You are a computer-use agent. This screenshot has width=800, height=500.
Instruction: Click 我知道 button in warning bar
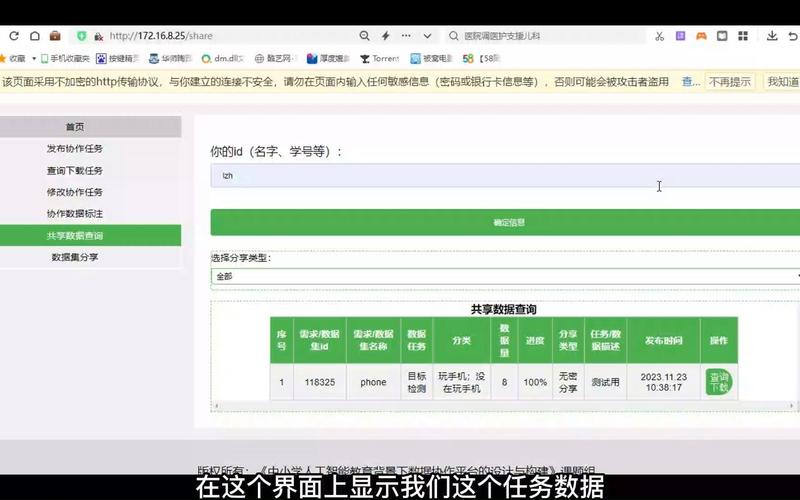coord(782,82)
